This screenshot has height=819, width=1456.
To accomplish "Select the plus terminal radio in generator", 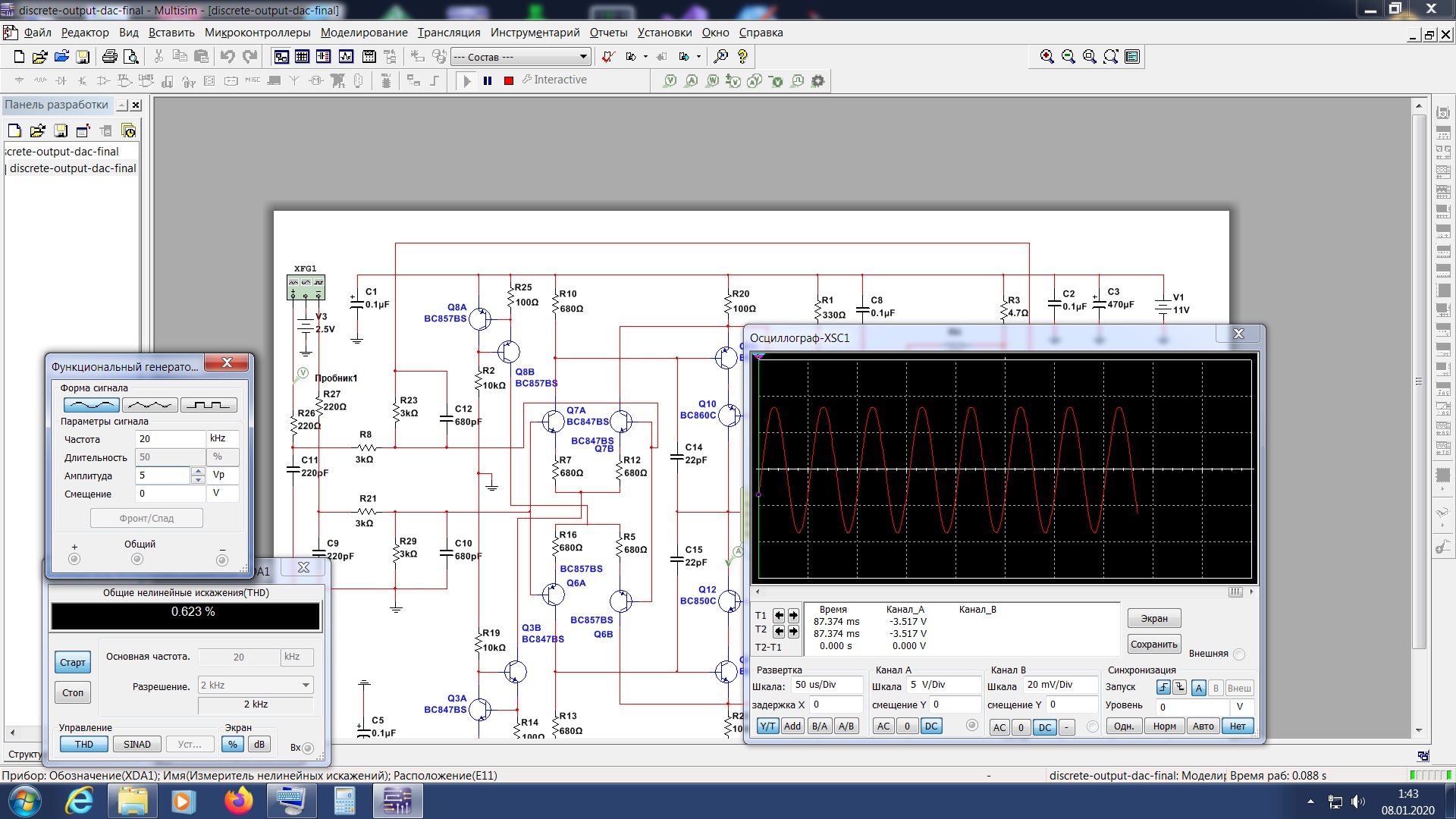I will pos(74,560).
